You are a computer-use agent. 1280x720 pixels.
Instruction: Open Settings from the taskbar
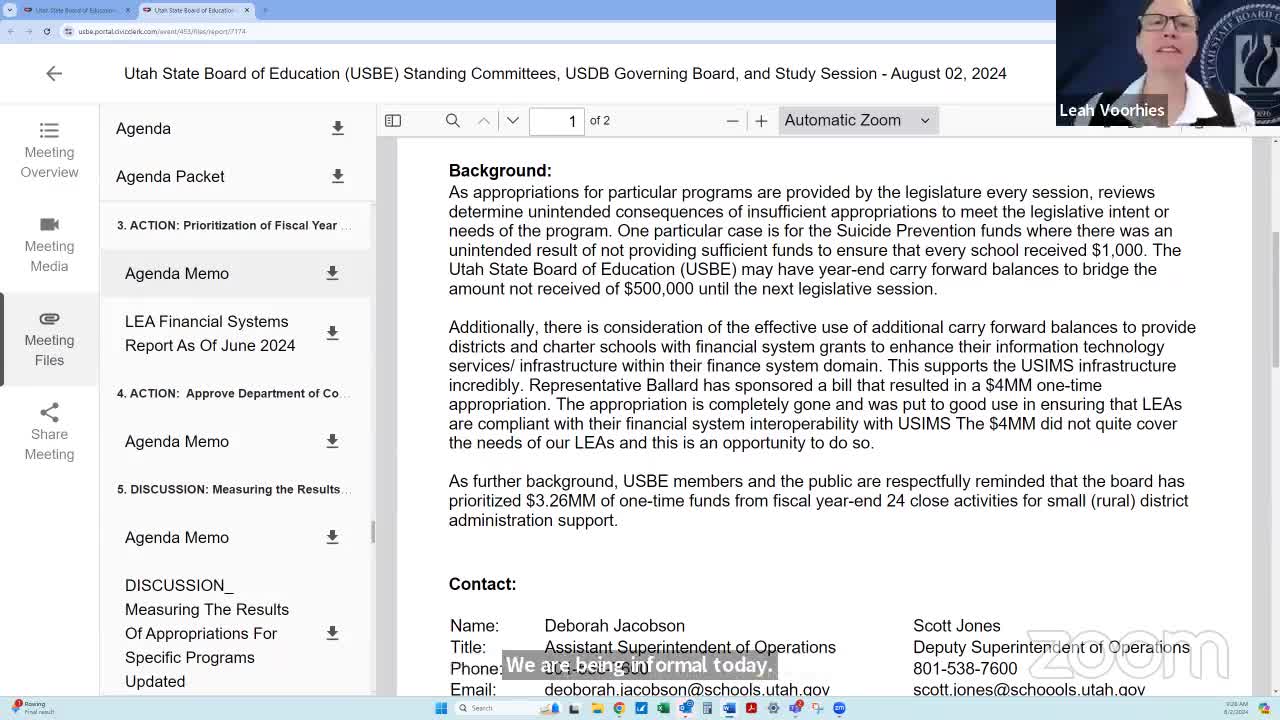773,708
